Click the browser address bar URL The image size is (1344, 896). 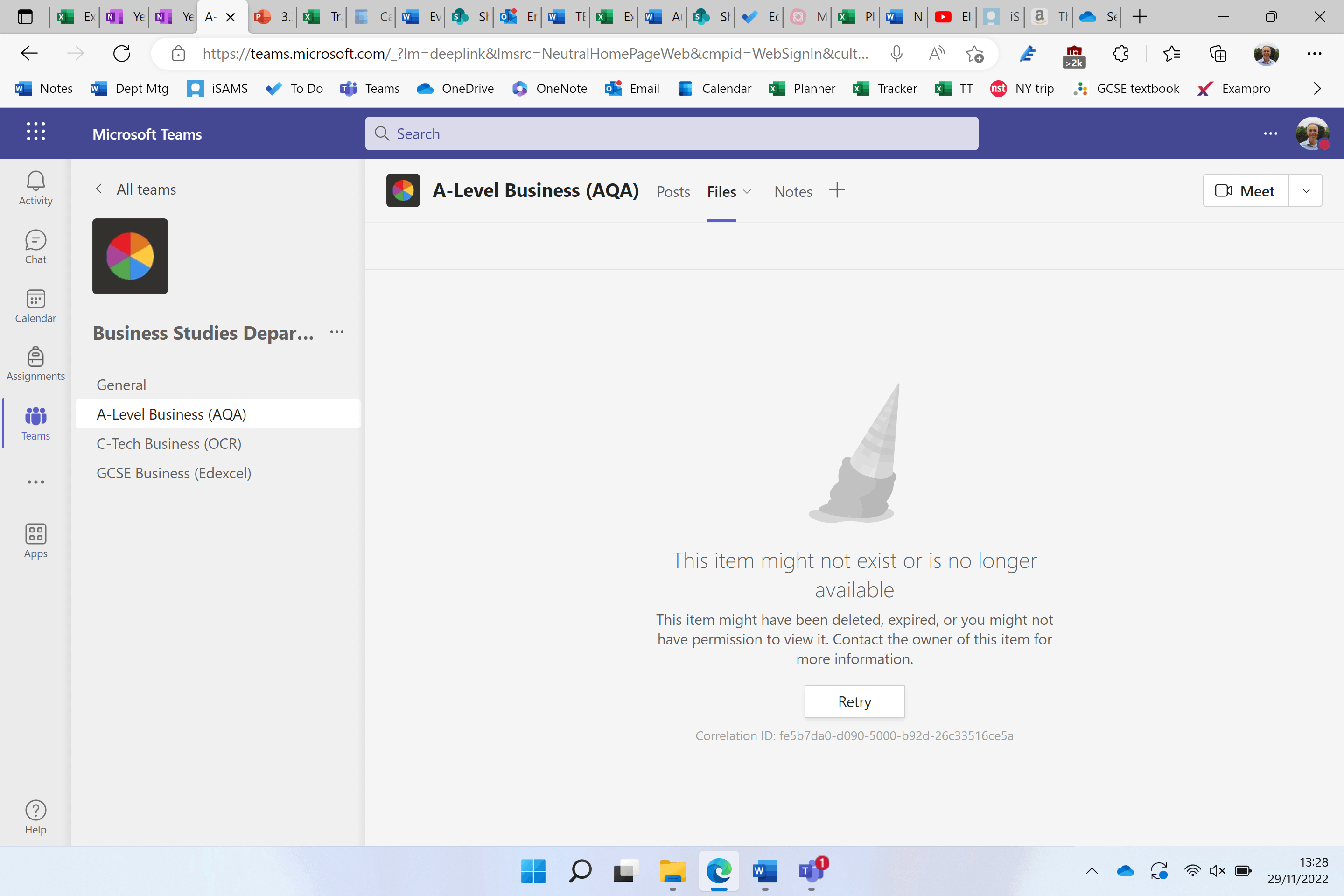[x=535, y=54]
